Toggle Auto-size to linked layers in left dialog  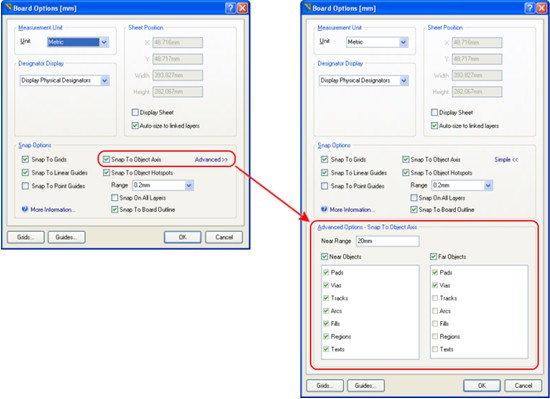coord(135,126)
